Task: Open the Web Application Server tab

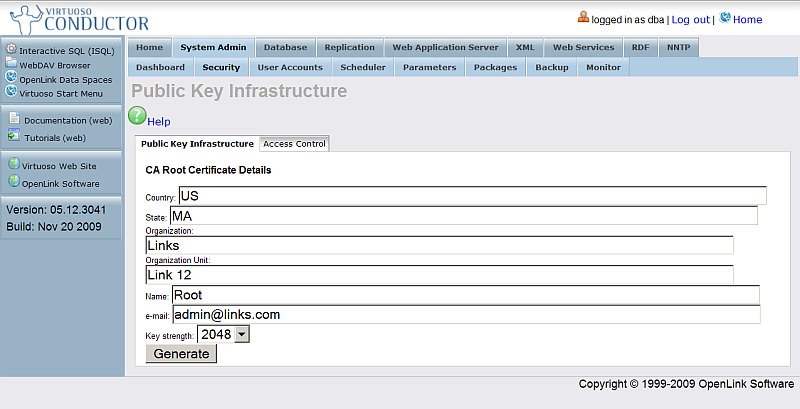Action: [x=445, y=47]
